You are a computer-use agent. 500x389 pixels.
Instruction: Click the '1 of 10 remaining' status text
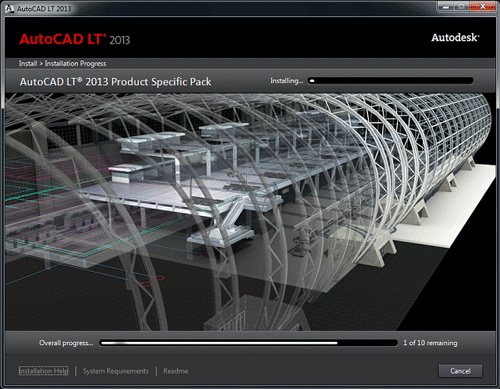click(x=430, y=343)
